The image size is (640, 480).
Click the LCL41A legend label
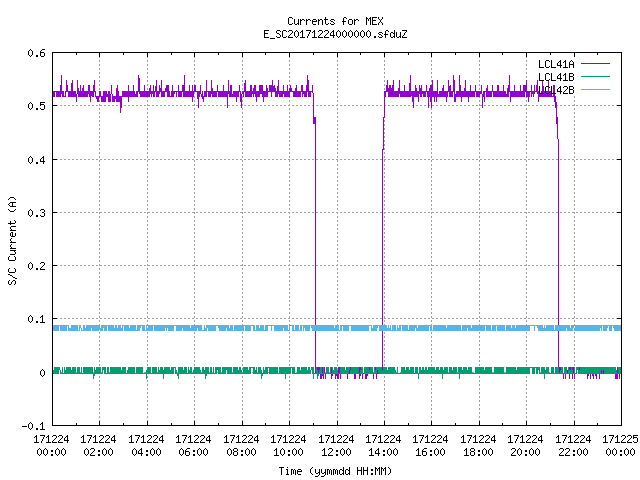point(556,64)
